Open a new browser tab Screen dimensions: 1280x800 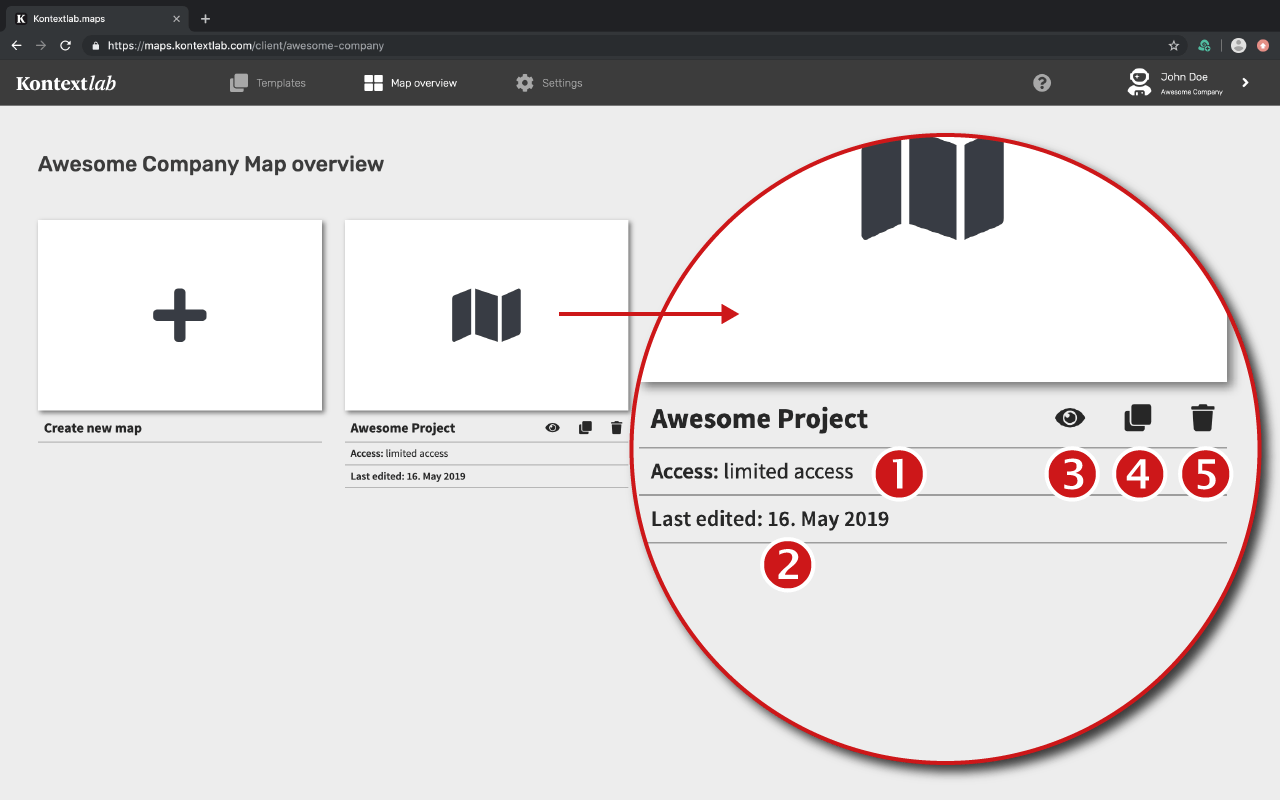tap(205, 19)
